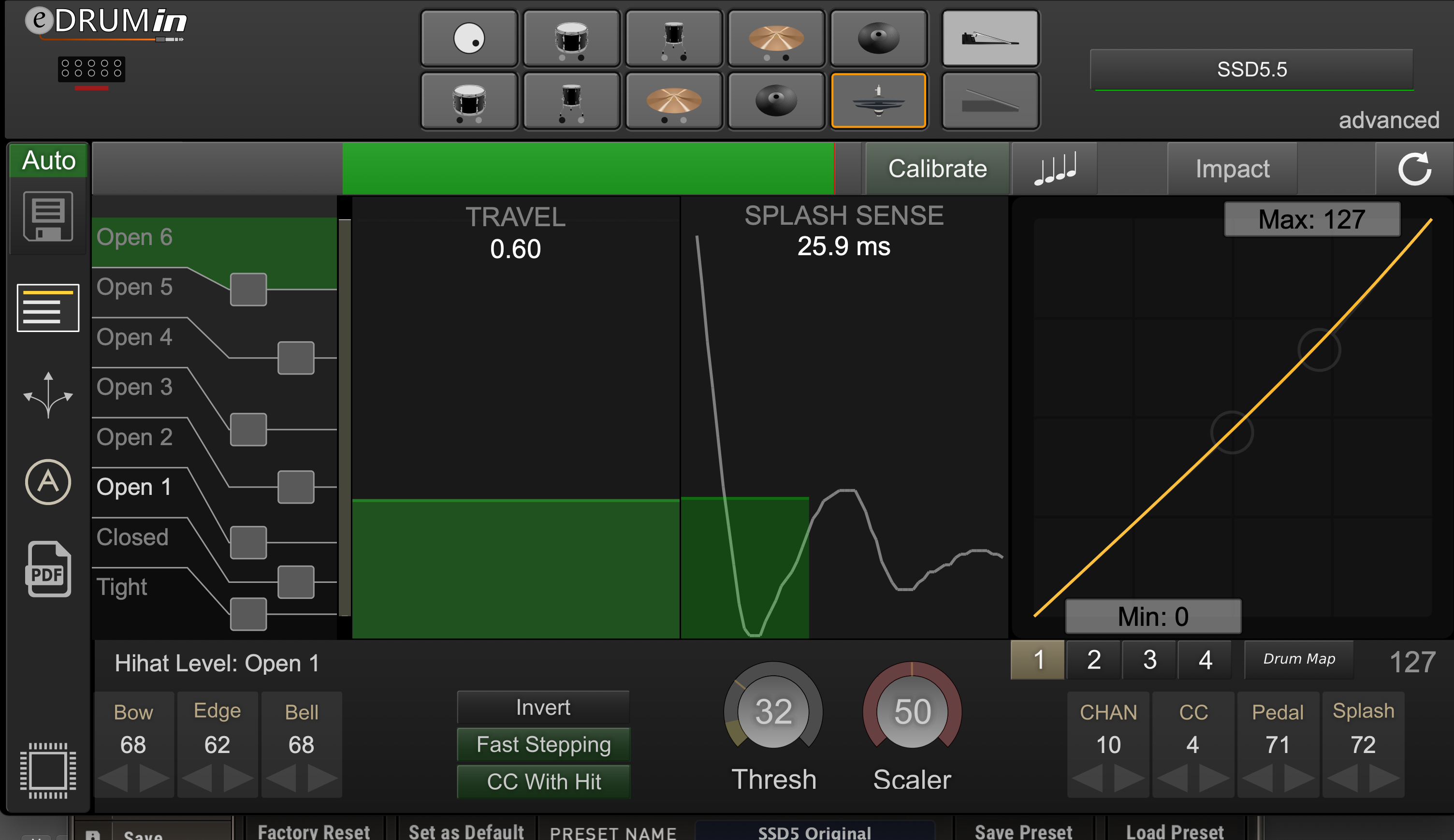Click the Scaler knob
Viewport: 1454px width, 840px height.
point(912,712)
